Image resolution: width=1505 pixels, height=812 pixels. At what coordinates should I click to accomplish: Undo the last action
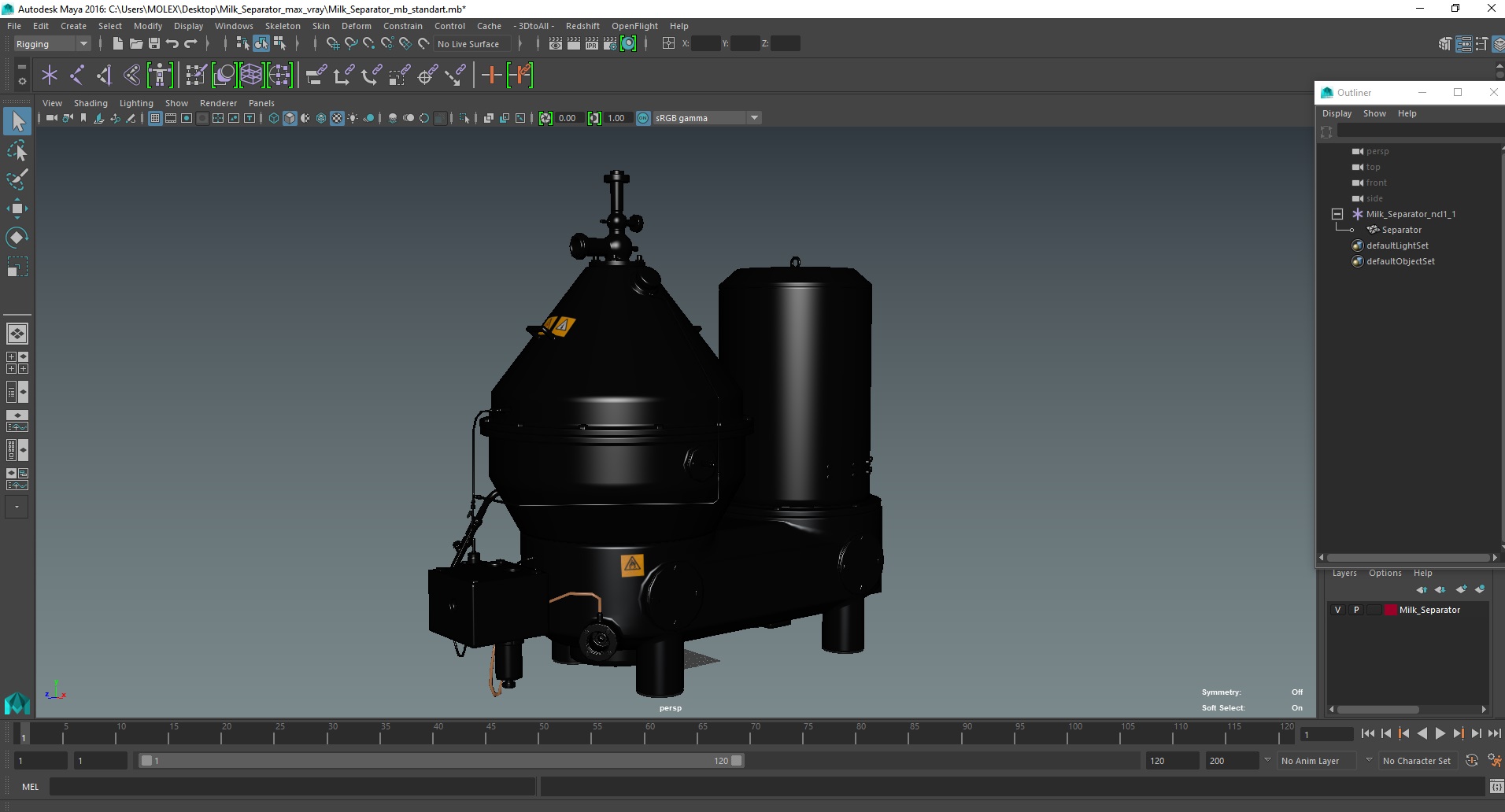pyautogui.click(x=172, y=43)
